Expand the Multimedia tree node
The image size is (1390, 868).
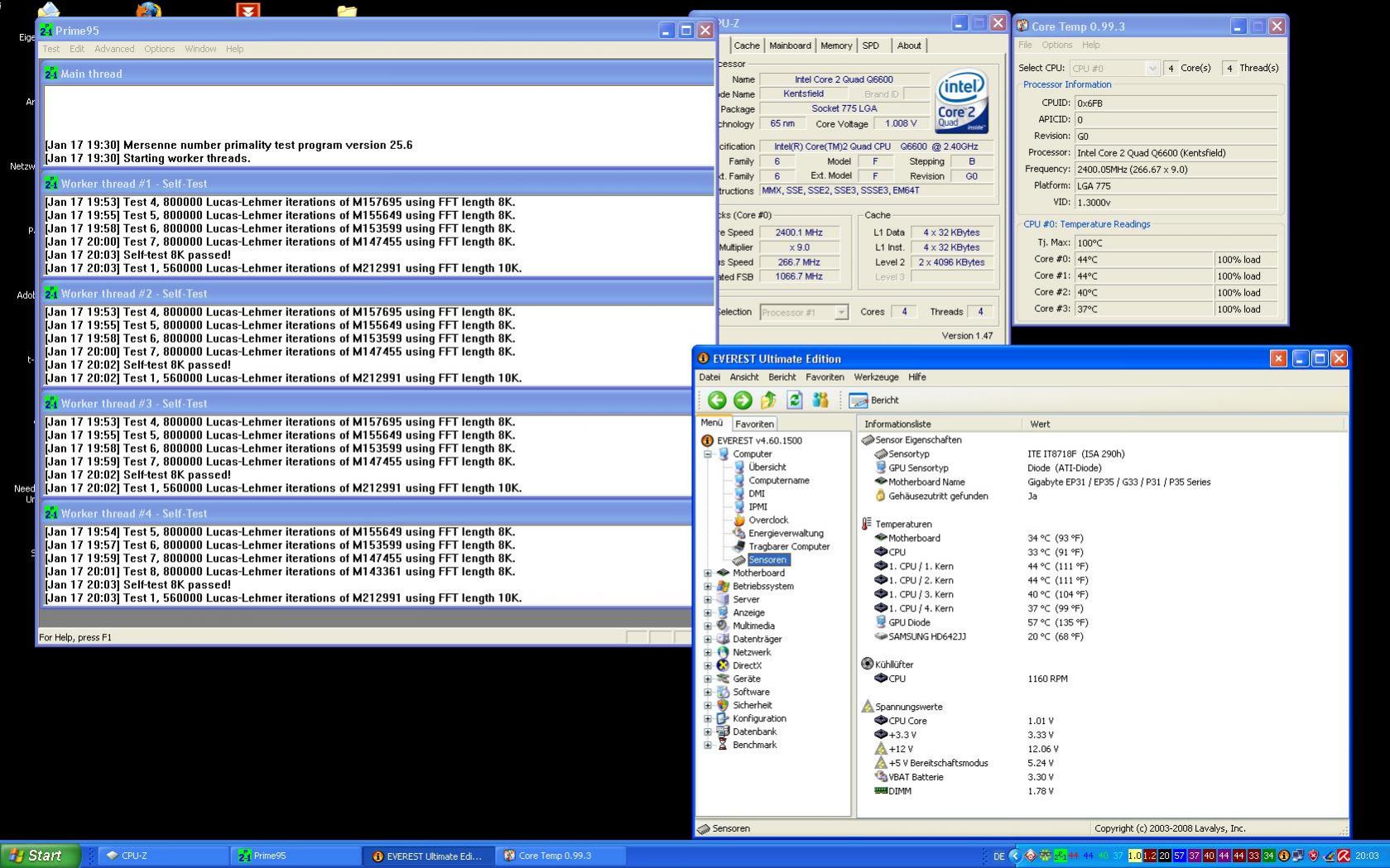[x=708, y=626]
